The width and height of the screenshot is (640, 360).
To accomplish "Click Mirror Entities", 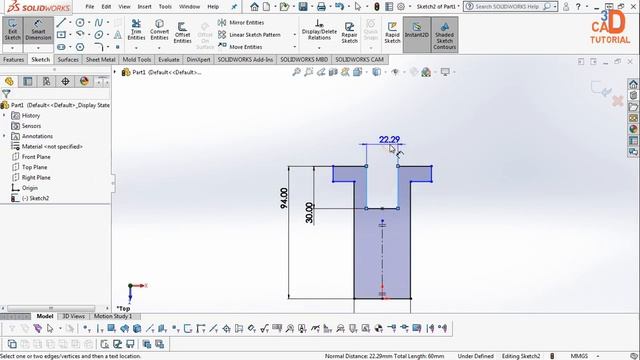I will tap(241, 22).
